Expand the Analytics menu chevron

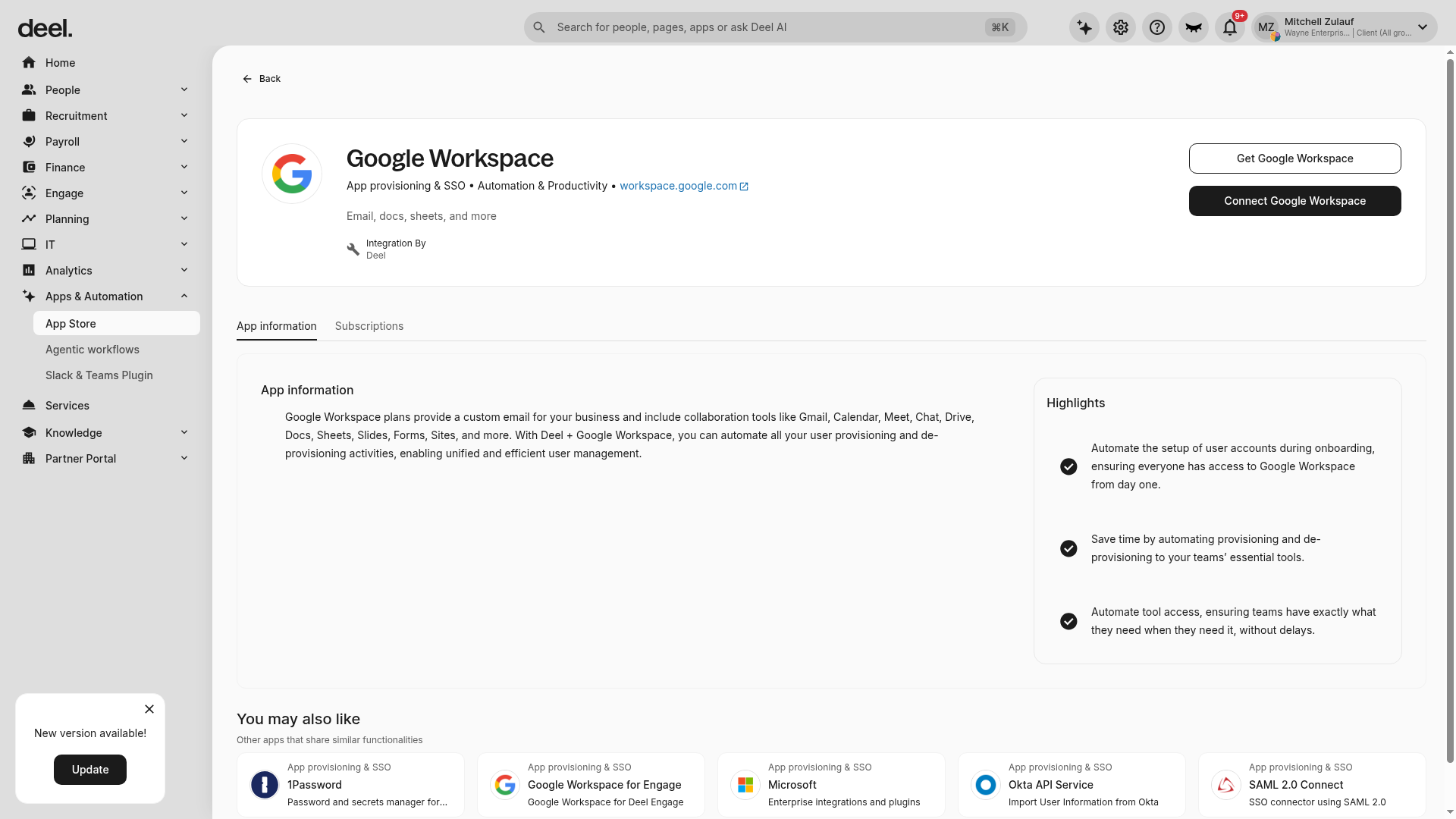pos(184,270)
